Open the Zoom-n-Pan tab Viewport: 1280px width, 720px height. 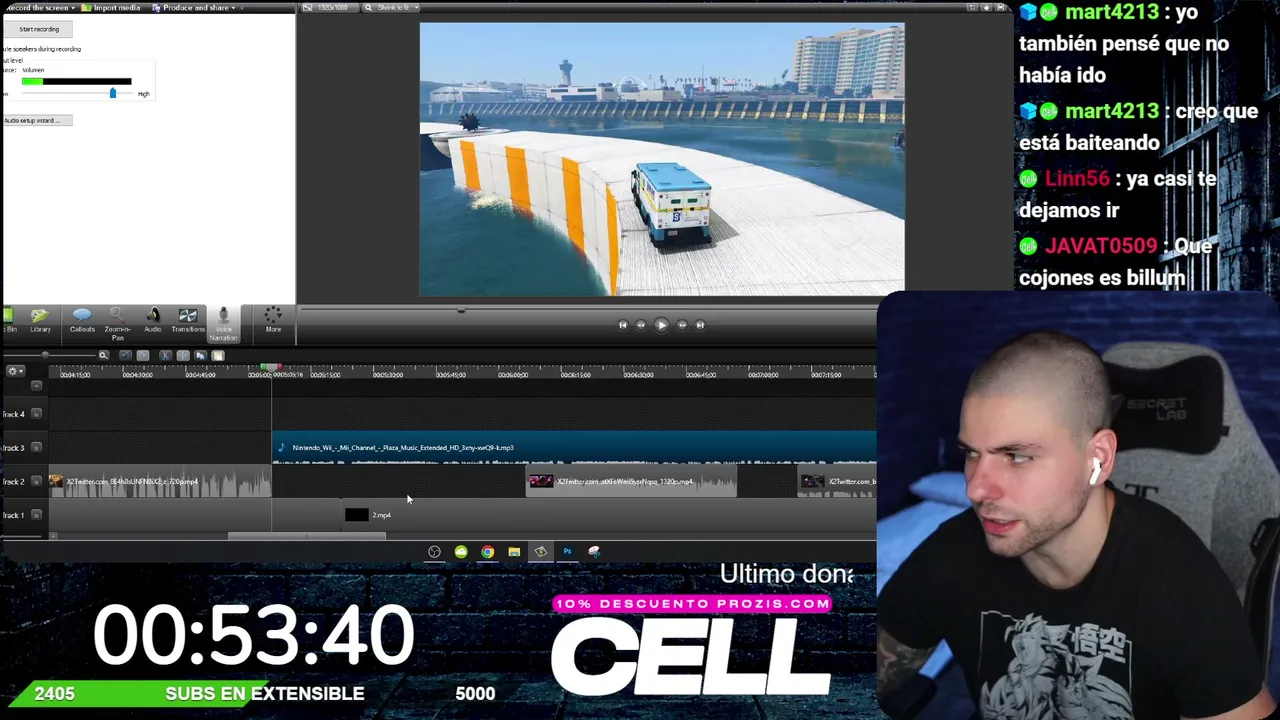[x=117, y=324]
